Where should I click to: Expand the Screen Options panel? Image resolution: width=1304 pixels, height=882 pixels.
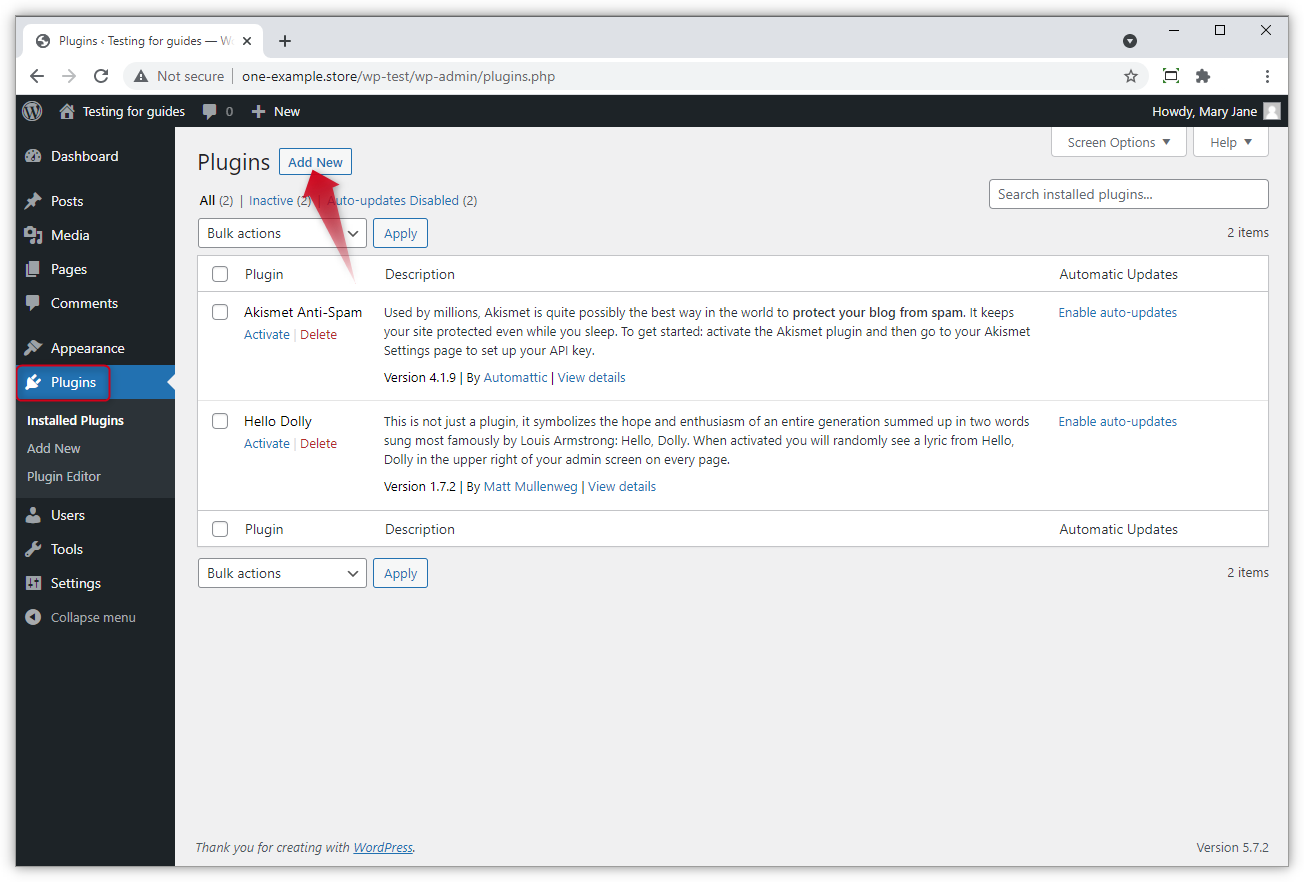(x=1118, y=142)
